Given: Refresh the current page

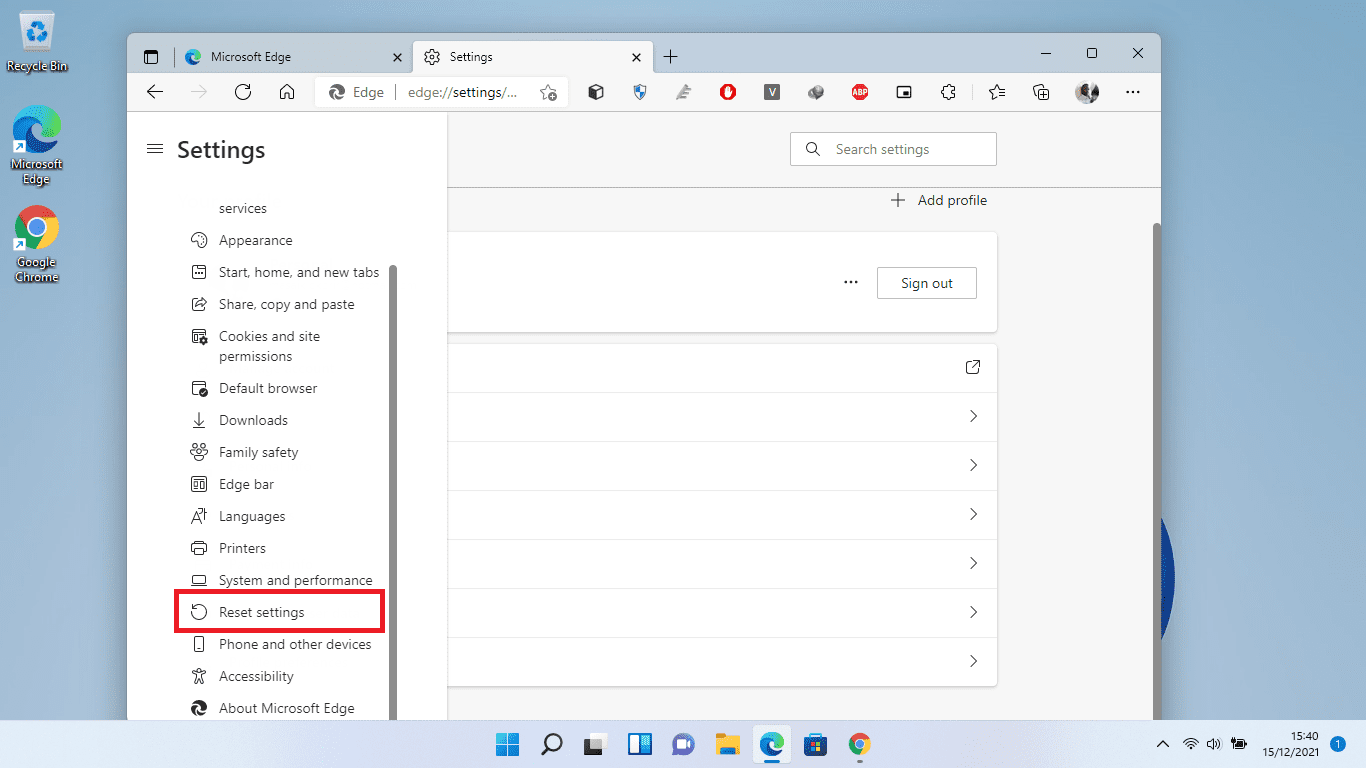Looking at the screenshot, I should coord(242,92).
